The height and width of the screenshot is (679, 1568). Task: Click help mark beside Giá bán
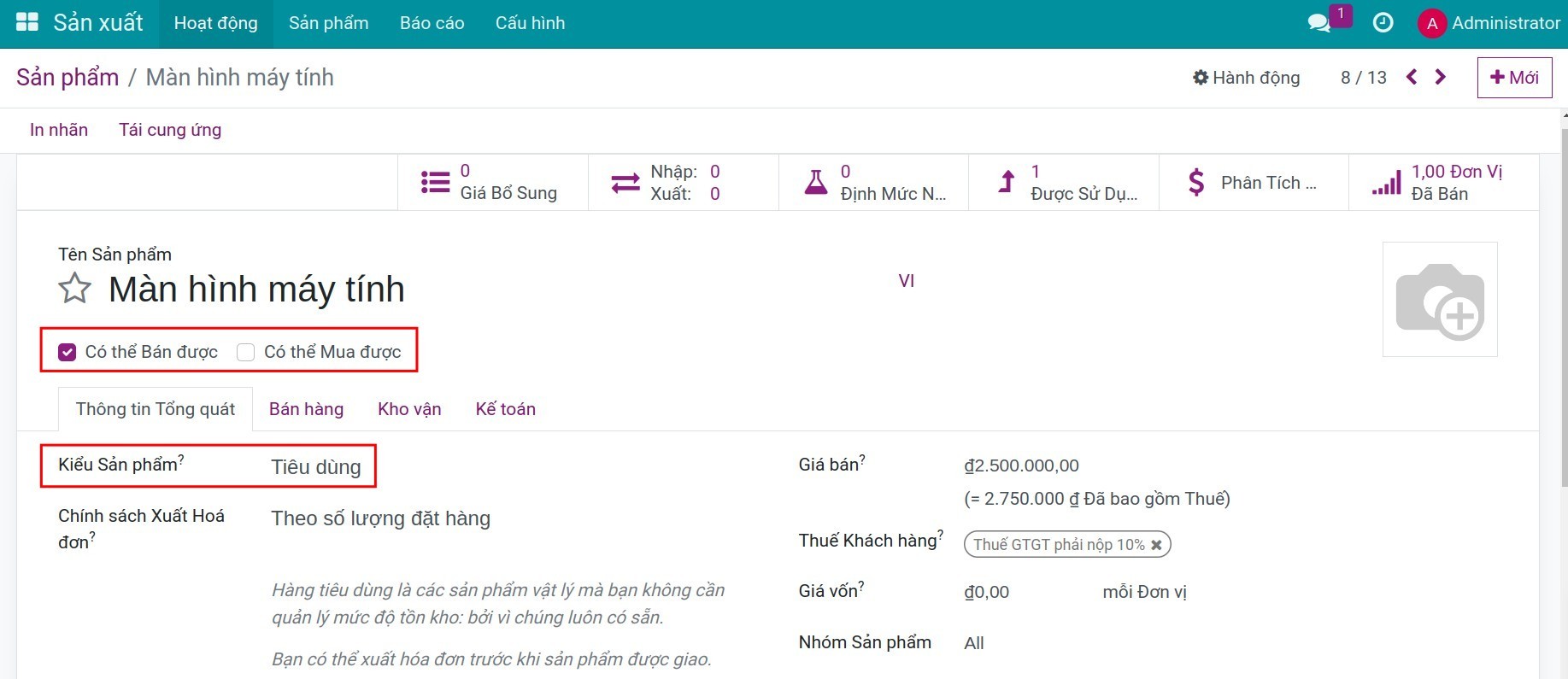(x=862, y=459)
